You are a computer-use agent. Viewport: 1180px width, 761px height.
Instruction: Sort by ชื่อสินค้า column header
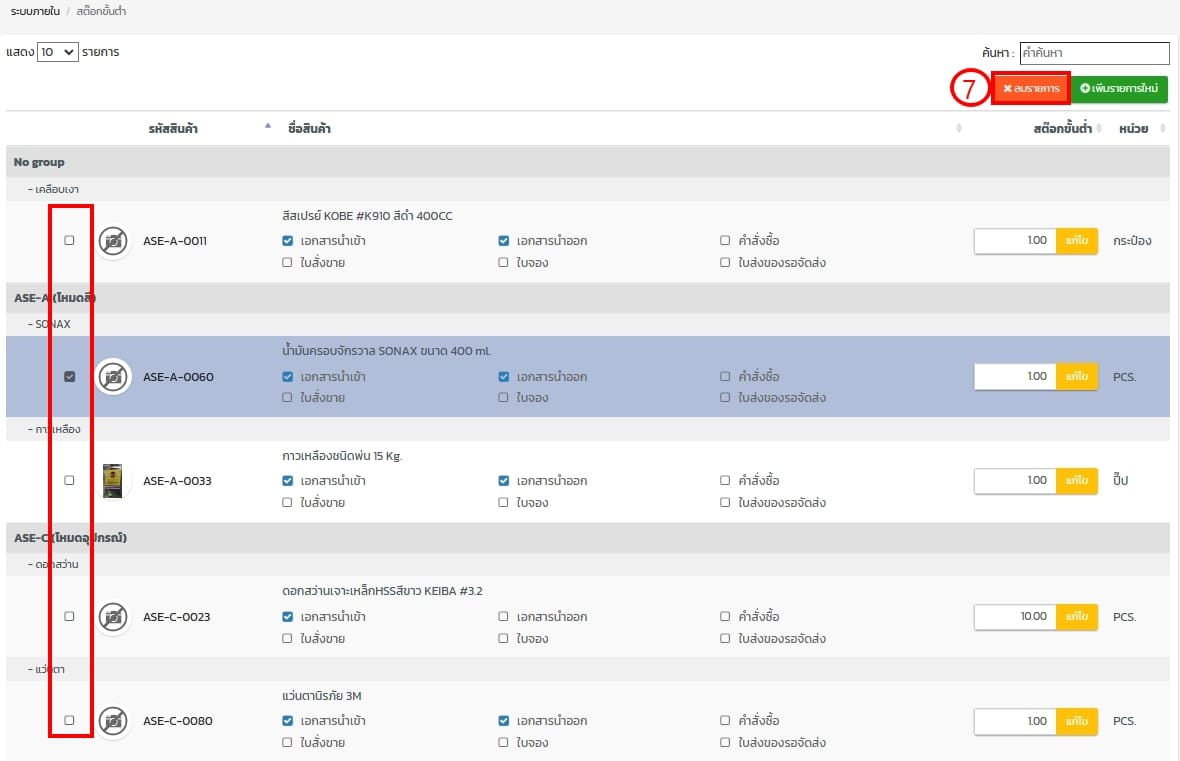tap(310, 129)
